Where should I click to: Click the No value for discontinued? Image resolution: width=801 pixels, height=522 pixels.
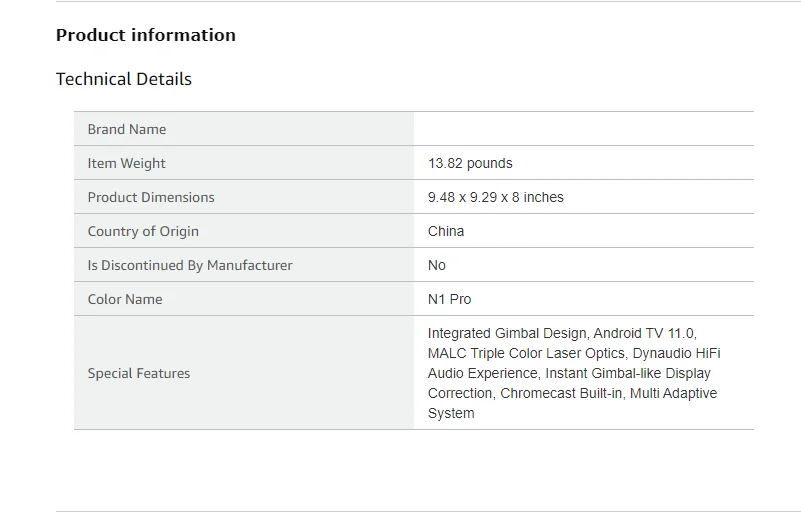point(437,265)
